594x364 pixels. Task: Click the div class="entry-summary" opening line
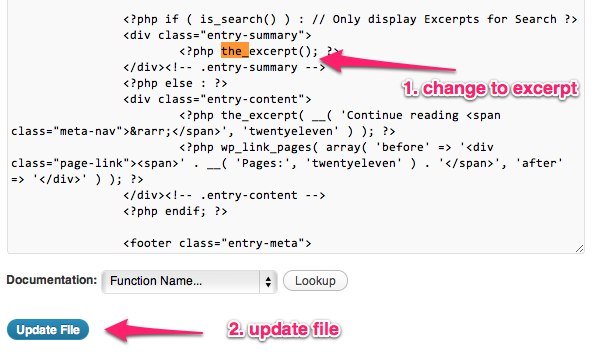coord(217,35)
